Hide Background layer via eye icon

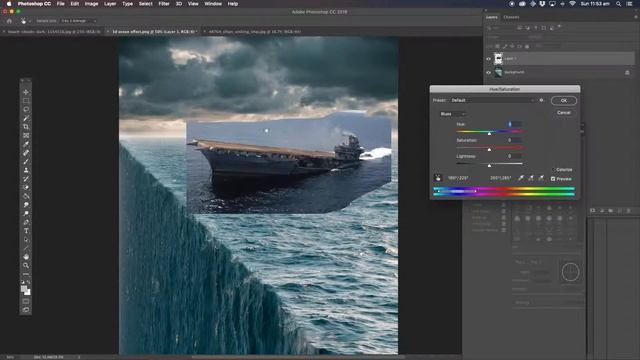tap(489, 73)
